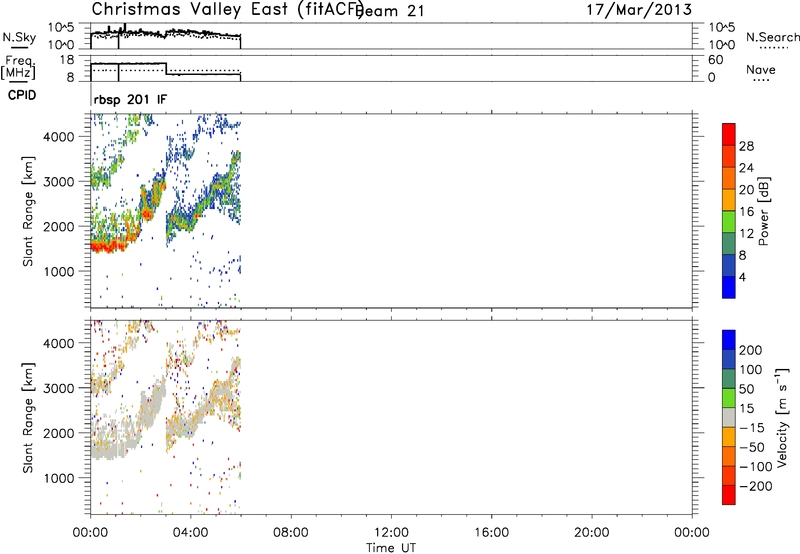800x554 pixels.
Task: Click the gray segment of velocity color bar
Action: pyautogui.click(x=729, y=417)
